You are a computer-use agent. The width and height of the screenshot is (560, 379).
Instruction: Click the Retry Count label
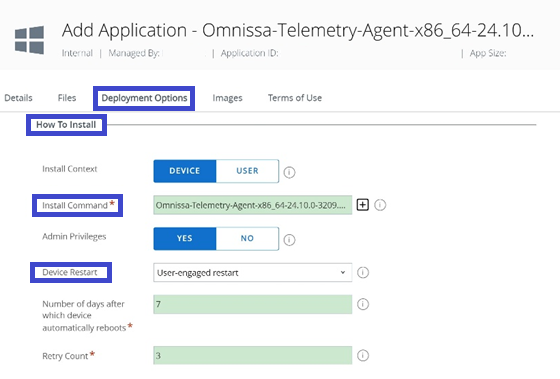point(65,356)
